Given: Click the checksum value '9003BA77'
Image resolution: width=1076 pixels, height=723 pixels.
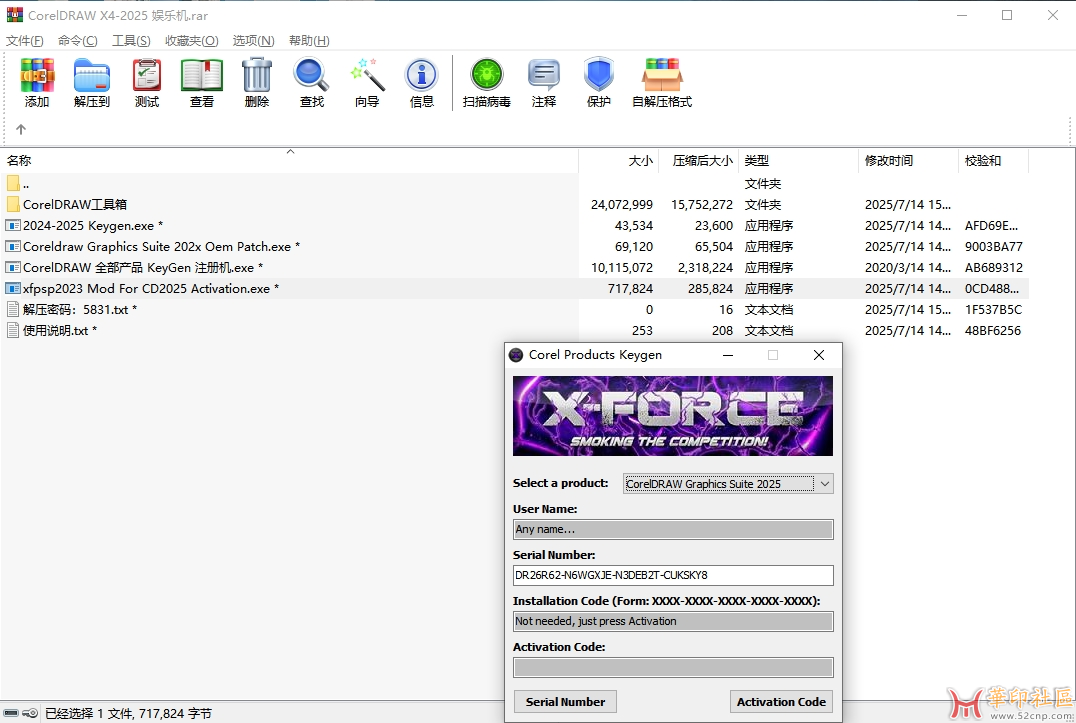Looking at the screenshot, I should pyautogui.click(x=994, y=246).
